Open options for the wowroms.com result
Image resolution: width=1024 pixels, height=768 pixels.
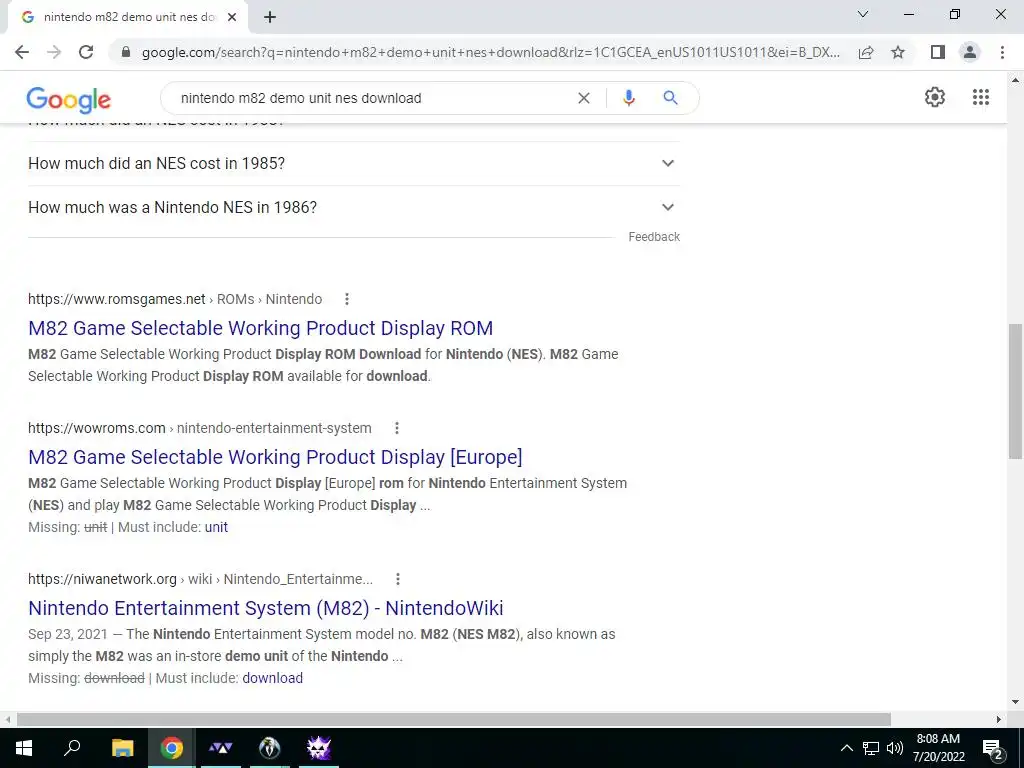pos(396,428)
